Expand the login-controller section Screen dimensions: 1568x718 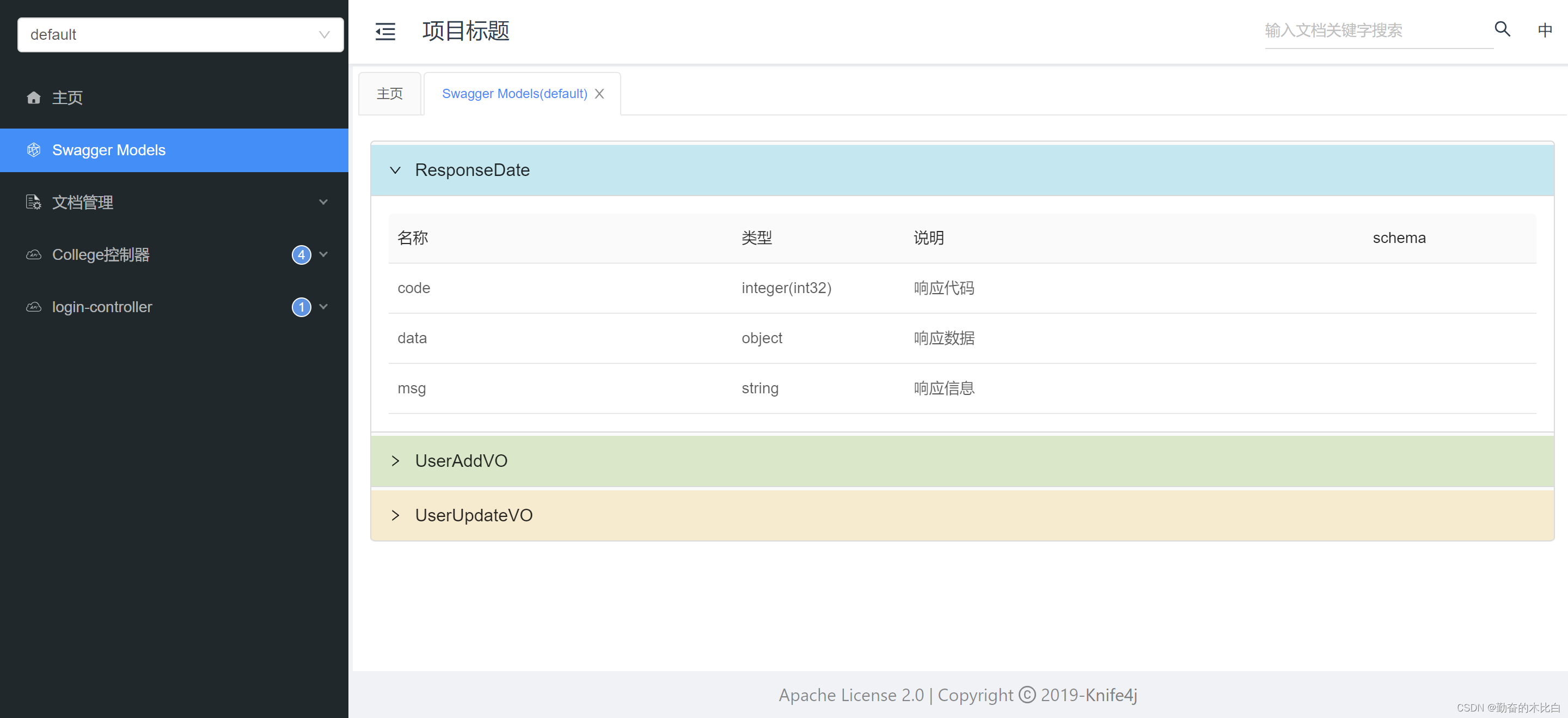[x=323, y=307]
